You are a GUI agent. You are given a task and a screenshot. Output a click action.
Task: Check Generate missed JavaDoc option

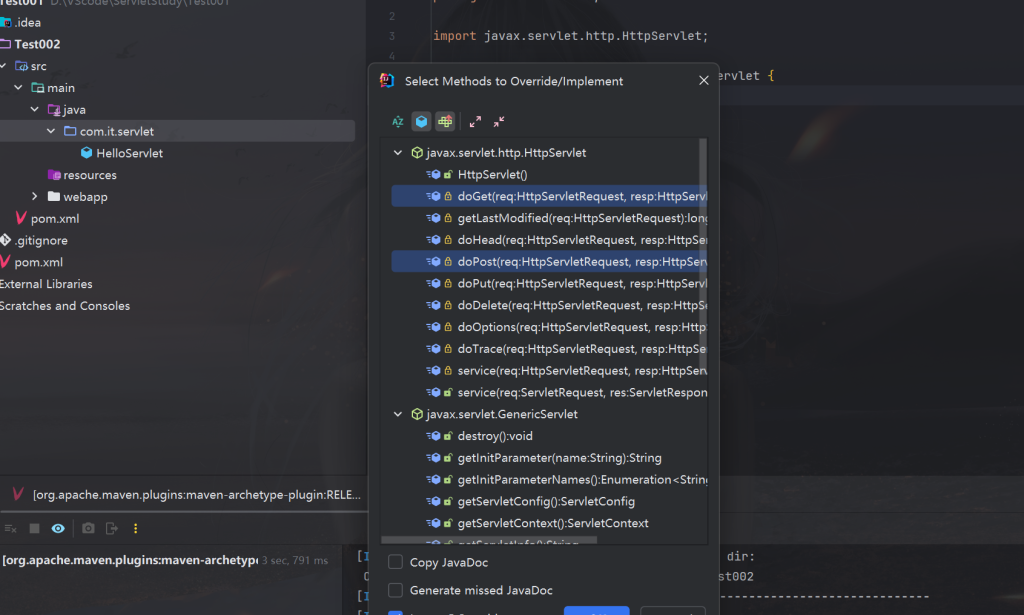point(396,590)
